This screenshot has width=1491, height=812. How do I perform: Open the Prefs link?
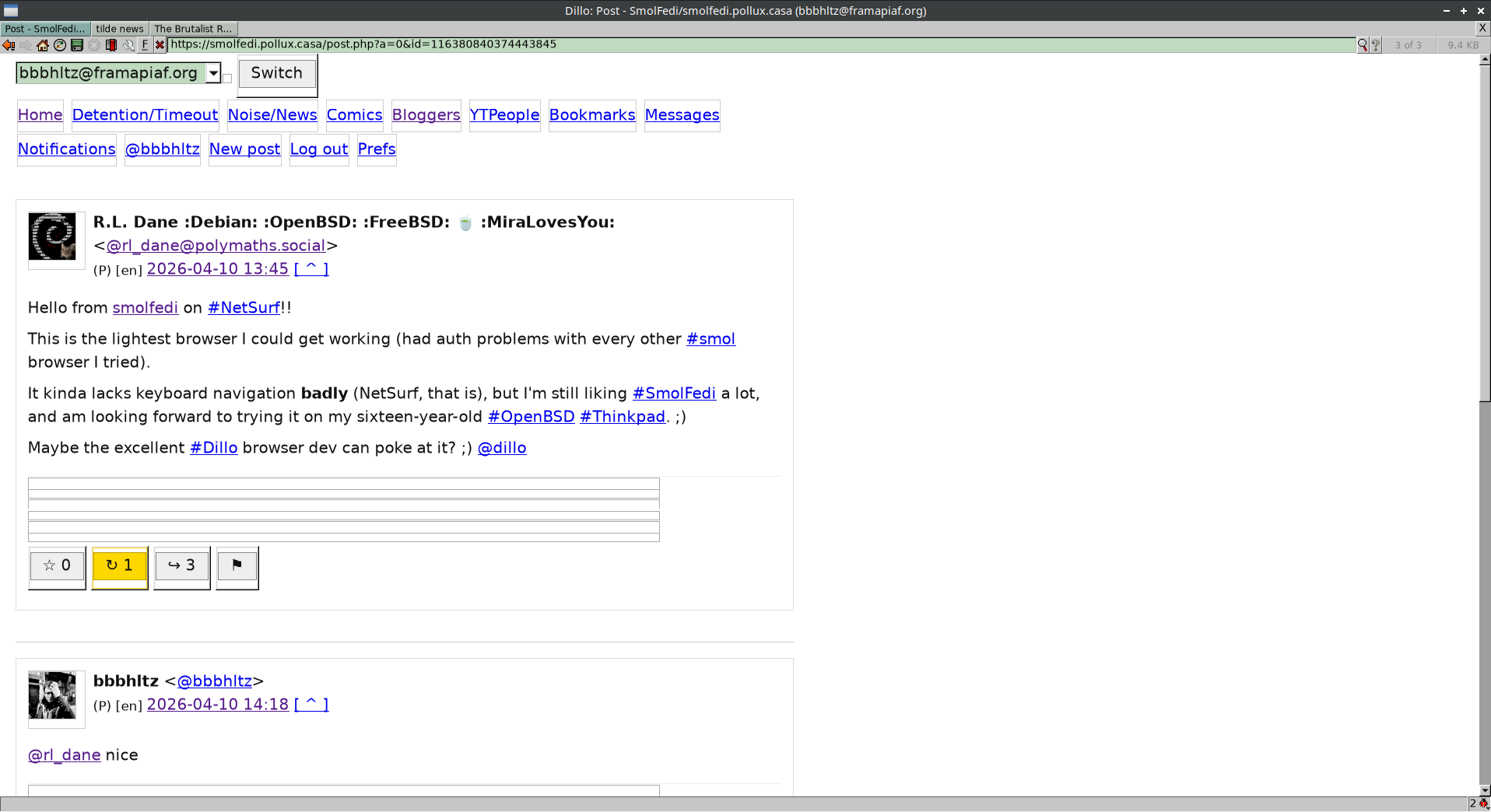click(x=377, y=149)
